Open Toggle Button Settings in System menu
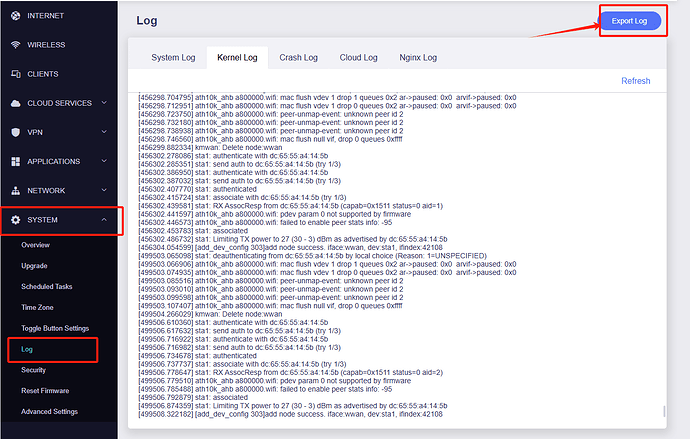Screen dimensions: 690x439 (55, 328)
